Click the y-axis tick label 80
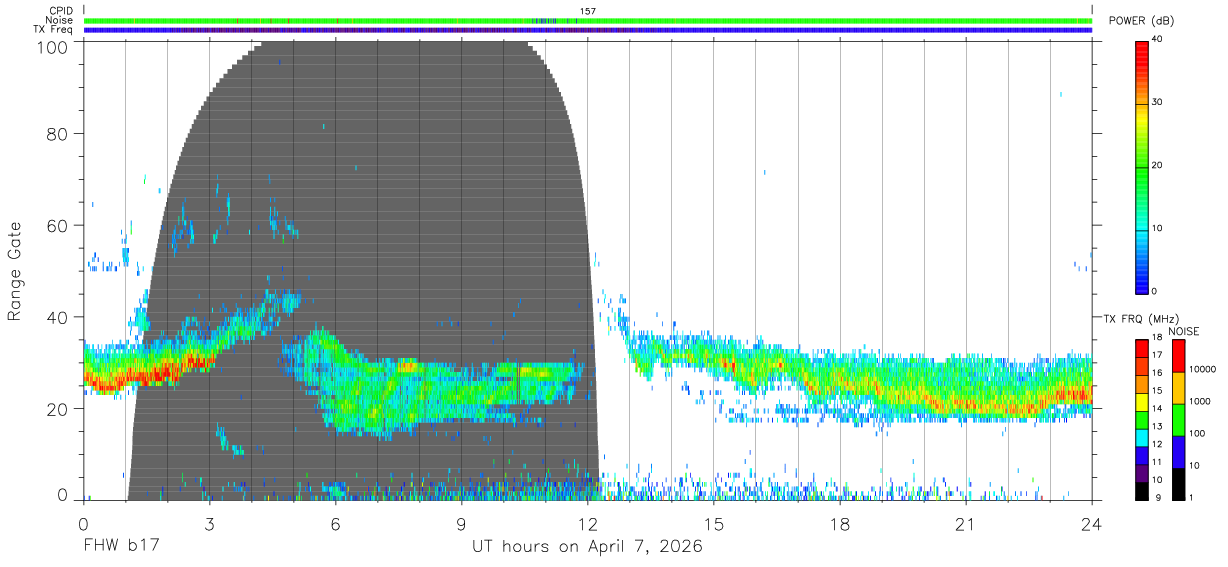The image size is (1228, 567). pyautogui.click(x=57, y=134)
